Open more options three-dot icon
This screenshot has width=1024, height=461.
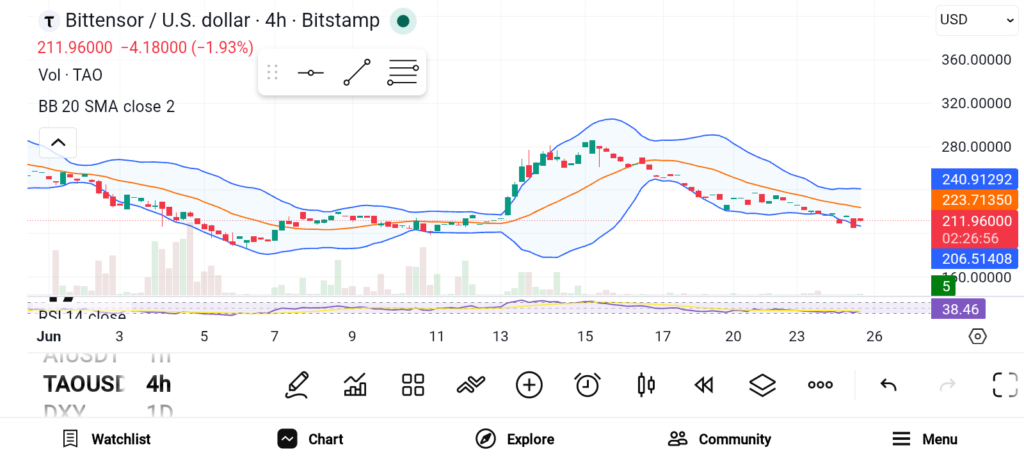[820, 385]
